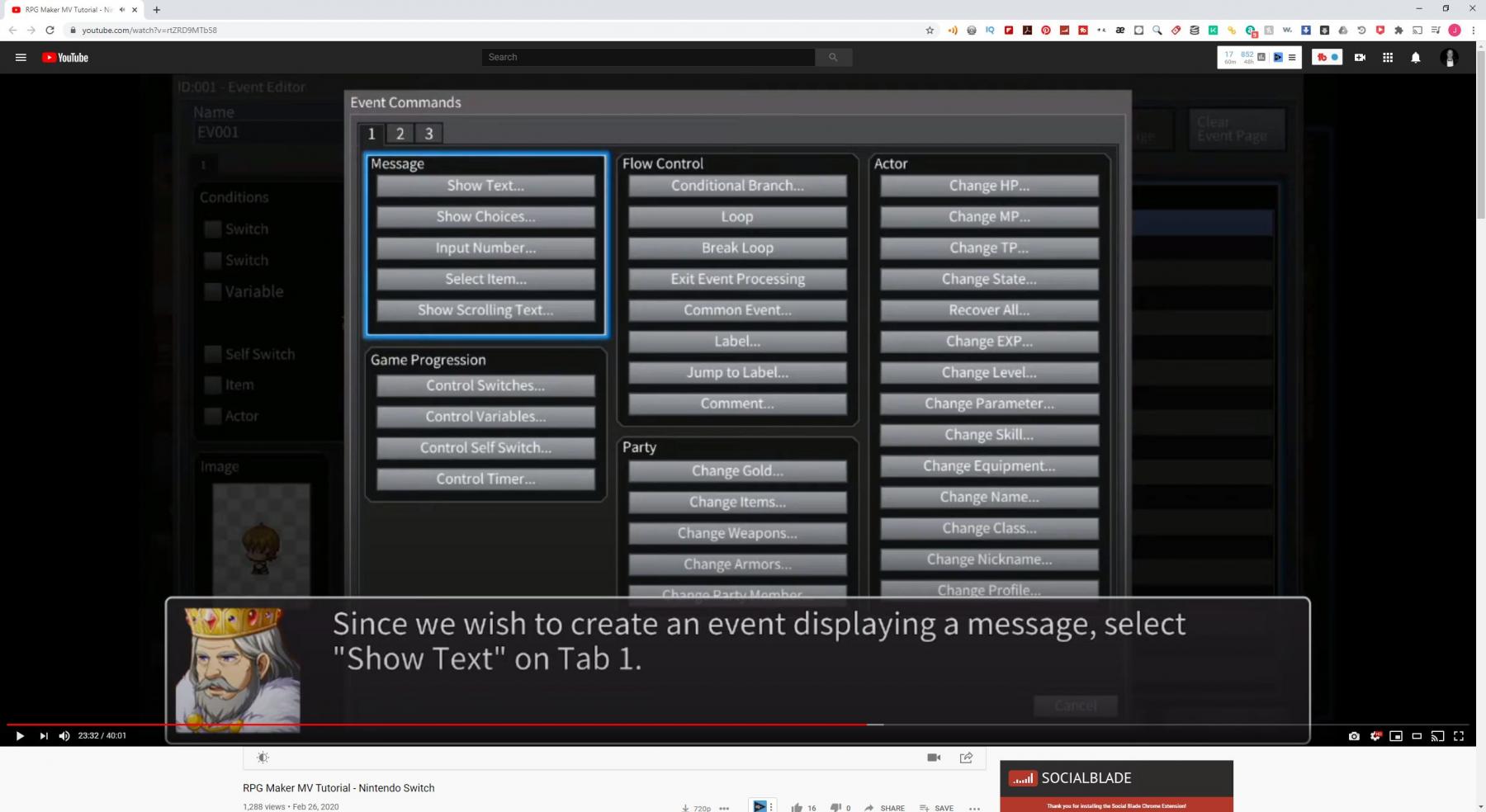Bookmark this page with the star icon
Viewport: 1486px width, 812px height.
pos(930,30)
